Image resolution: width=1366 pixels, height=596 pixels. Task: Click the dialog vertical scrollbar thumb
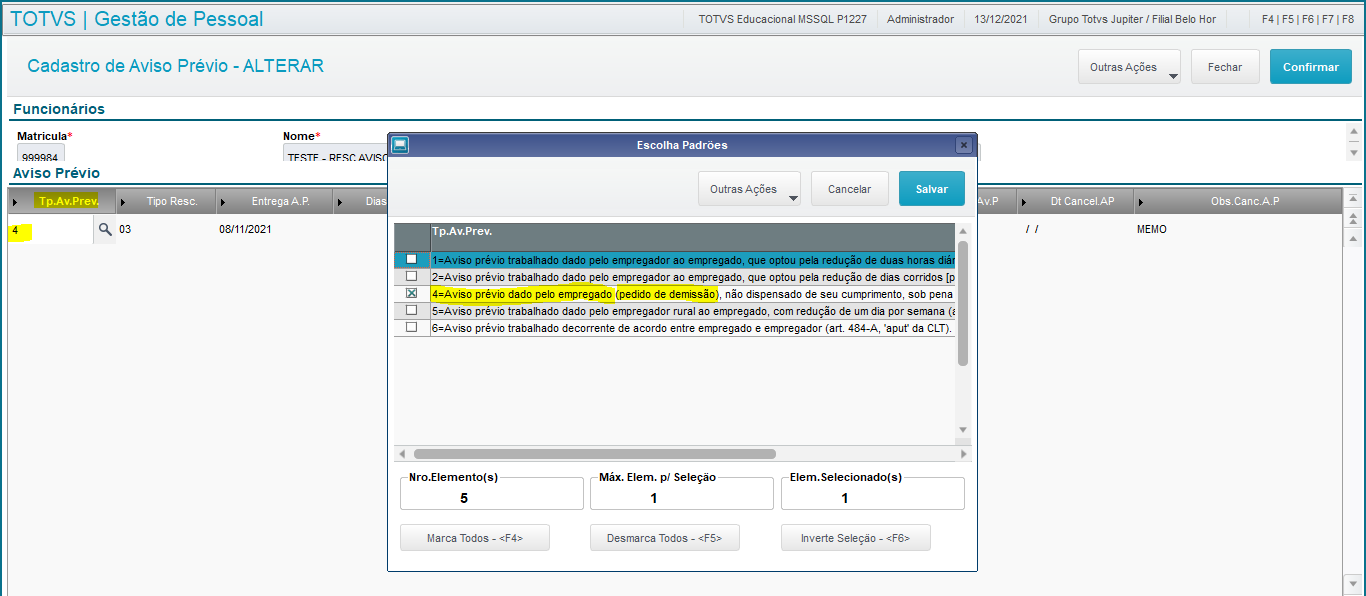[963, 303]
